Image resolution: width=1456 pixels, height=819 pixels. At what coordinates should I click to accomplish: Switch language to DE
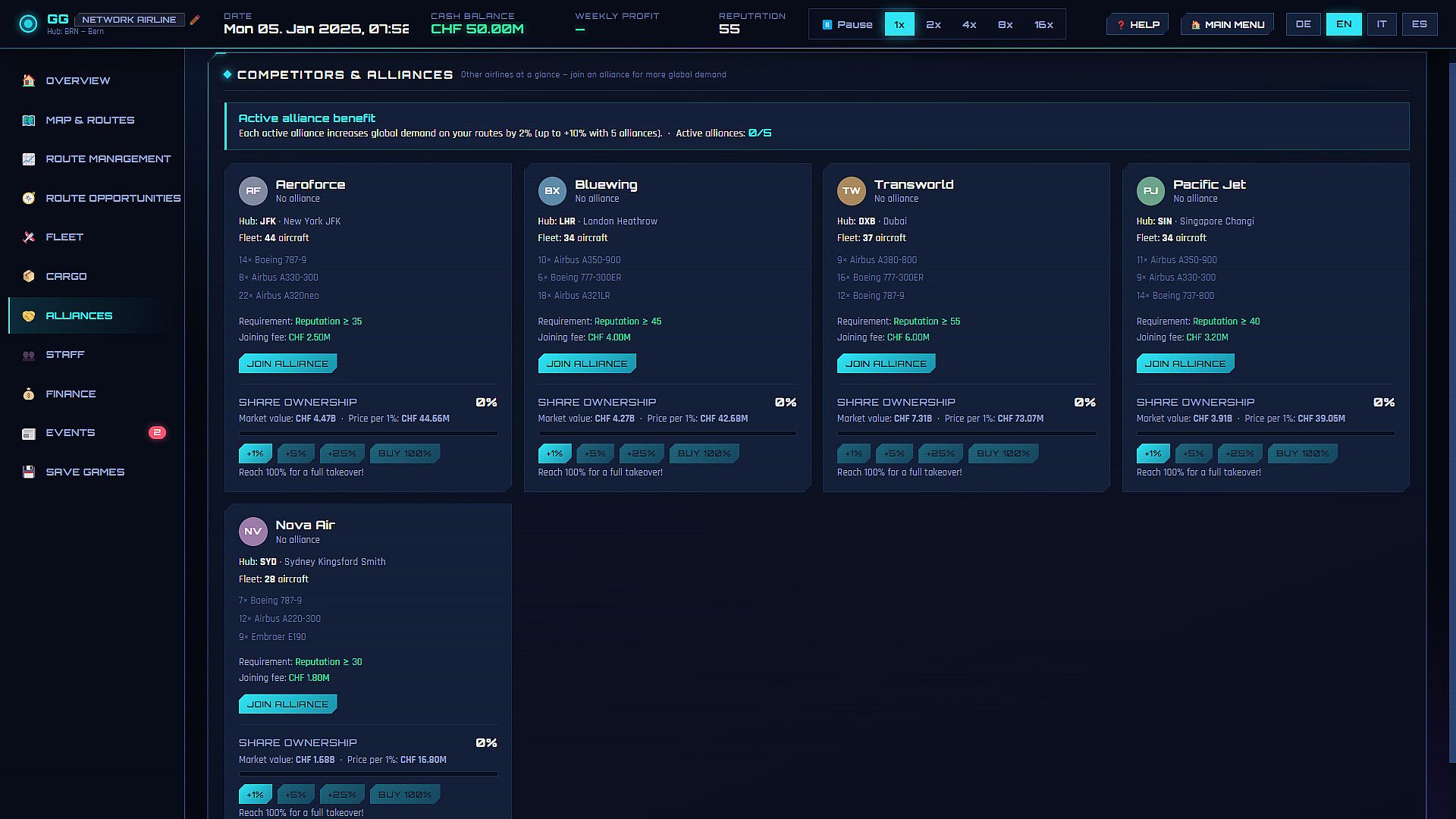pyautogui.click(x=1304, y=24)
